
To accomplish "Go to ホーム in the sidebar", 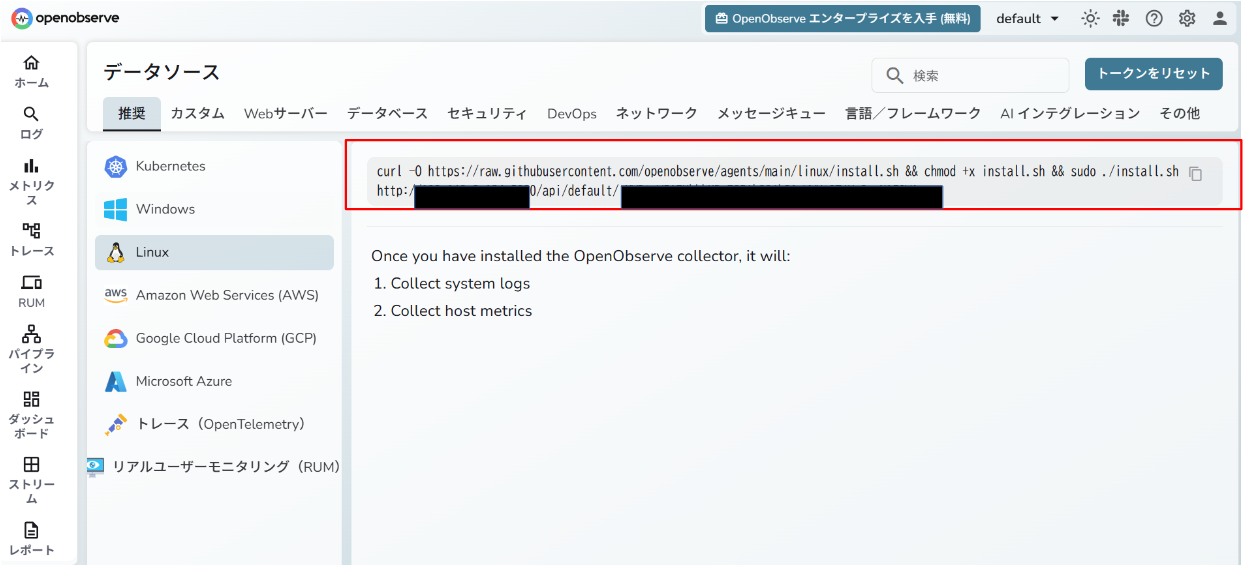I will click(32, 71).
